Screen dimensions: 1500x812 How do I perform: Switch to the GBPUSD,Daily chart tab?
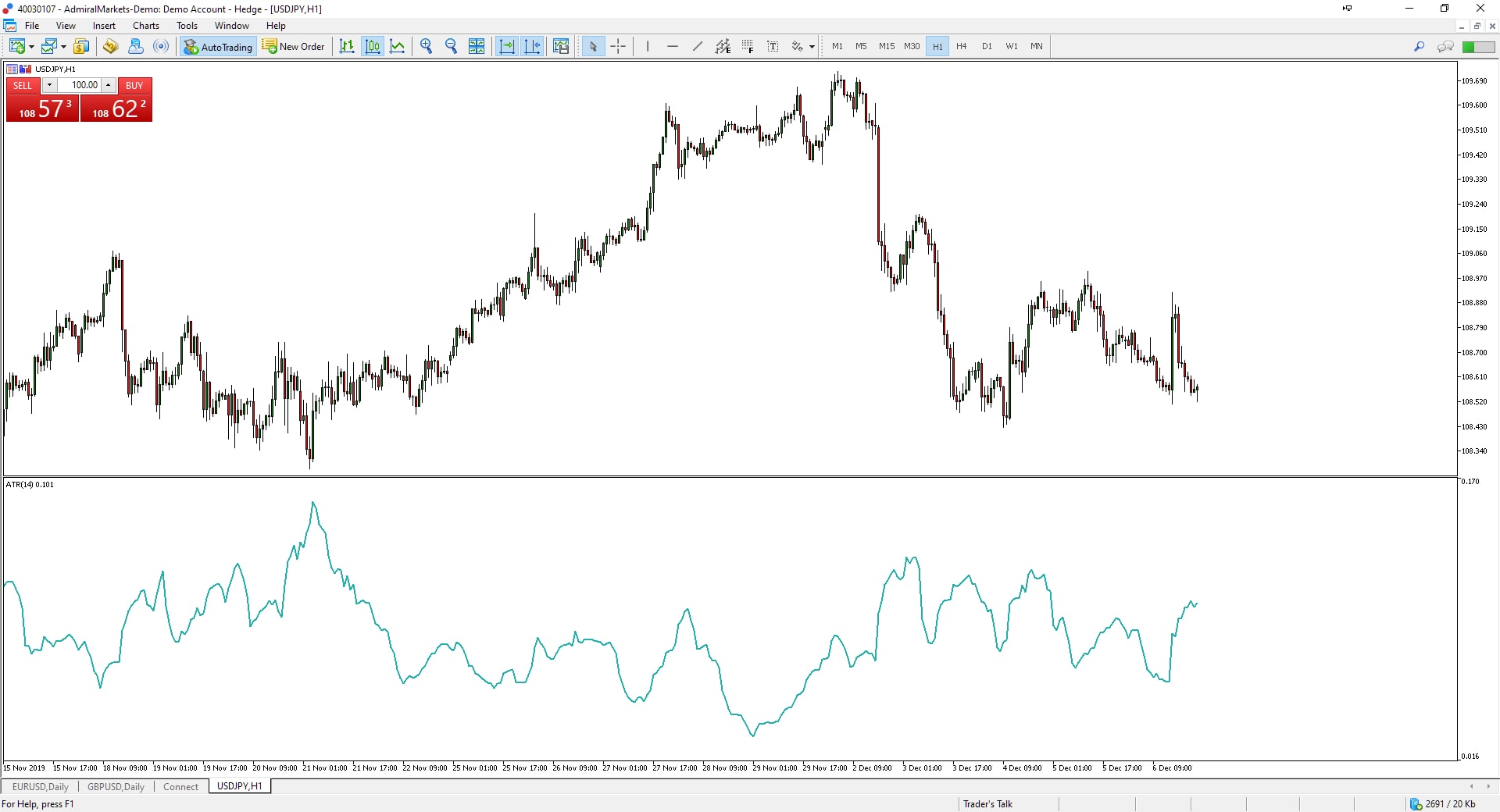[x=116, y=786]
